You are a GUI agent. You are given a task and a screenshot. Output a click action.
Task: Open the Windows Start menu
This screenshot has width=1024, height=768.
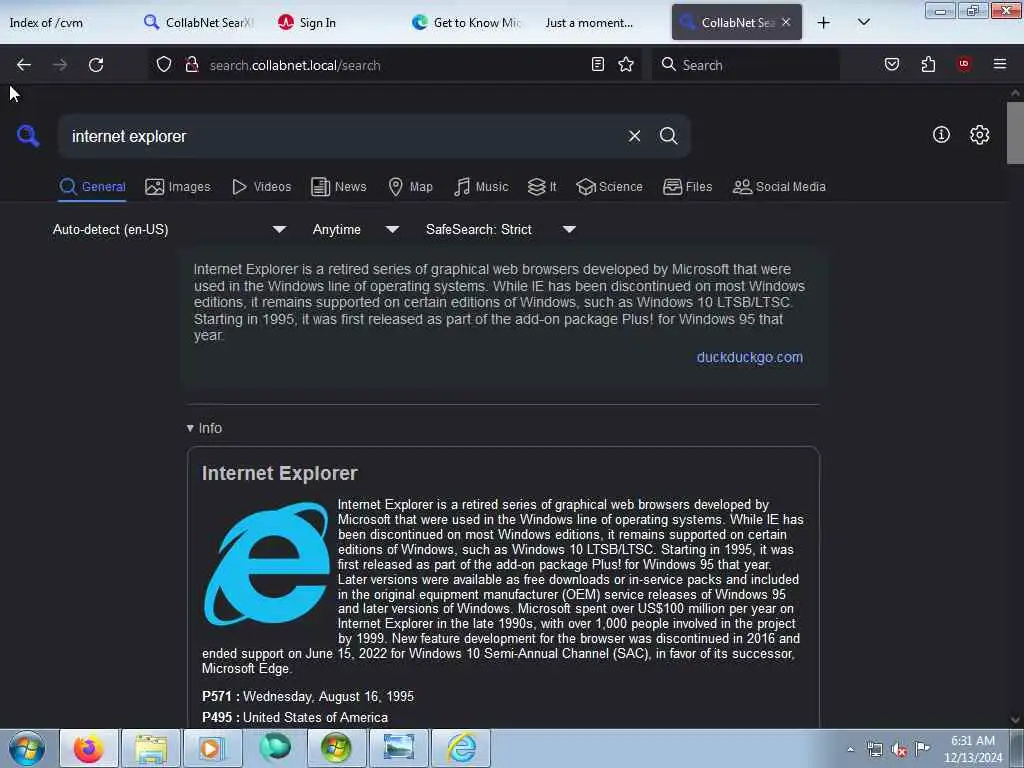pos(27,748)
